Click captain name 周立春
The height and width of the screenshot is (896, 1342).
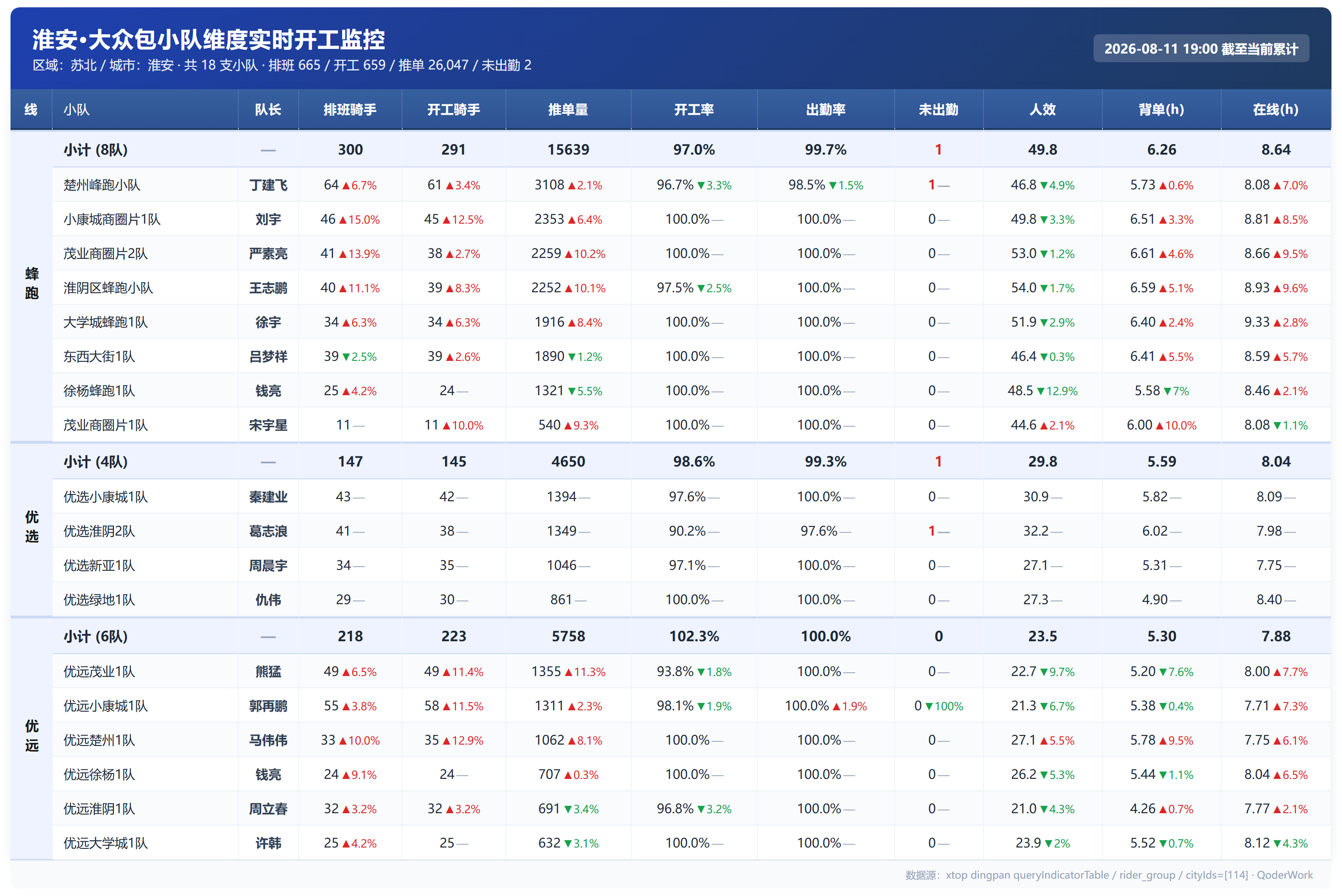[268, 809]
